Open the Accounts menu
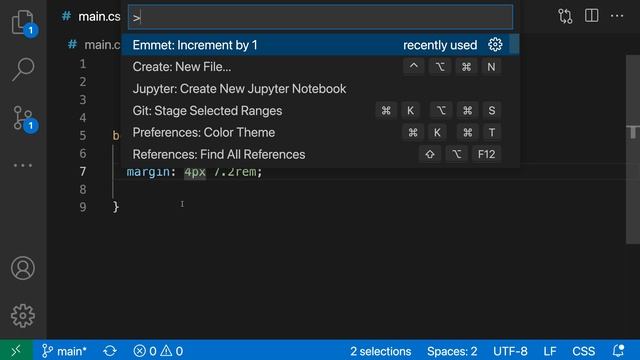 (23, 268)
